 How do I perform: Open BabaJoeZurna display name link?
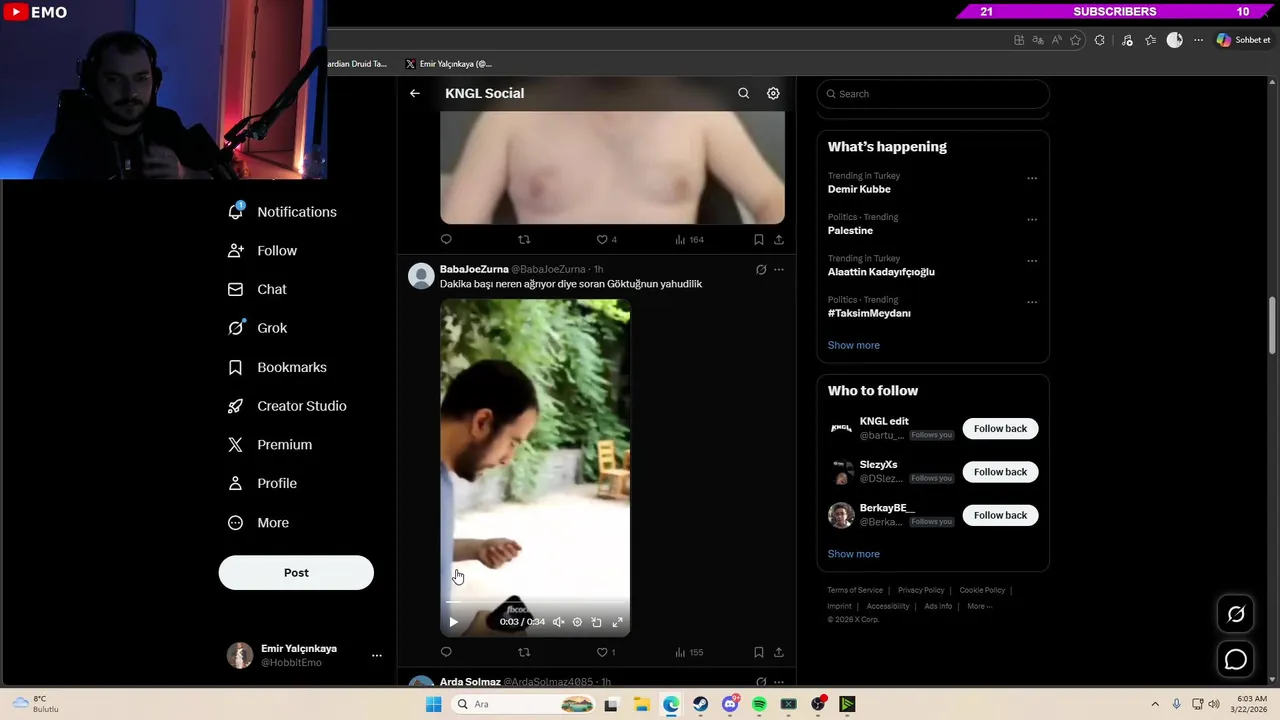click(x=474, y=269)
